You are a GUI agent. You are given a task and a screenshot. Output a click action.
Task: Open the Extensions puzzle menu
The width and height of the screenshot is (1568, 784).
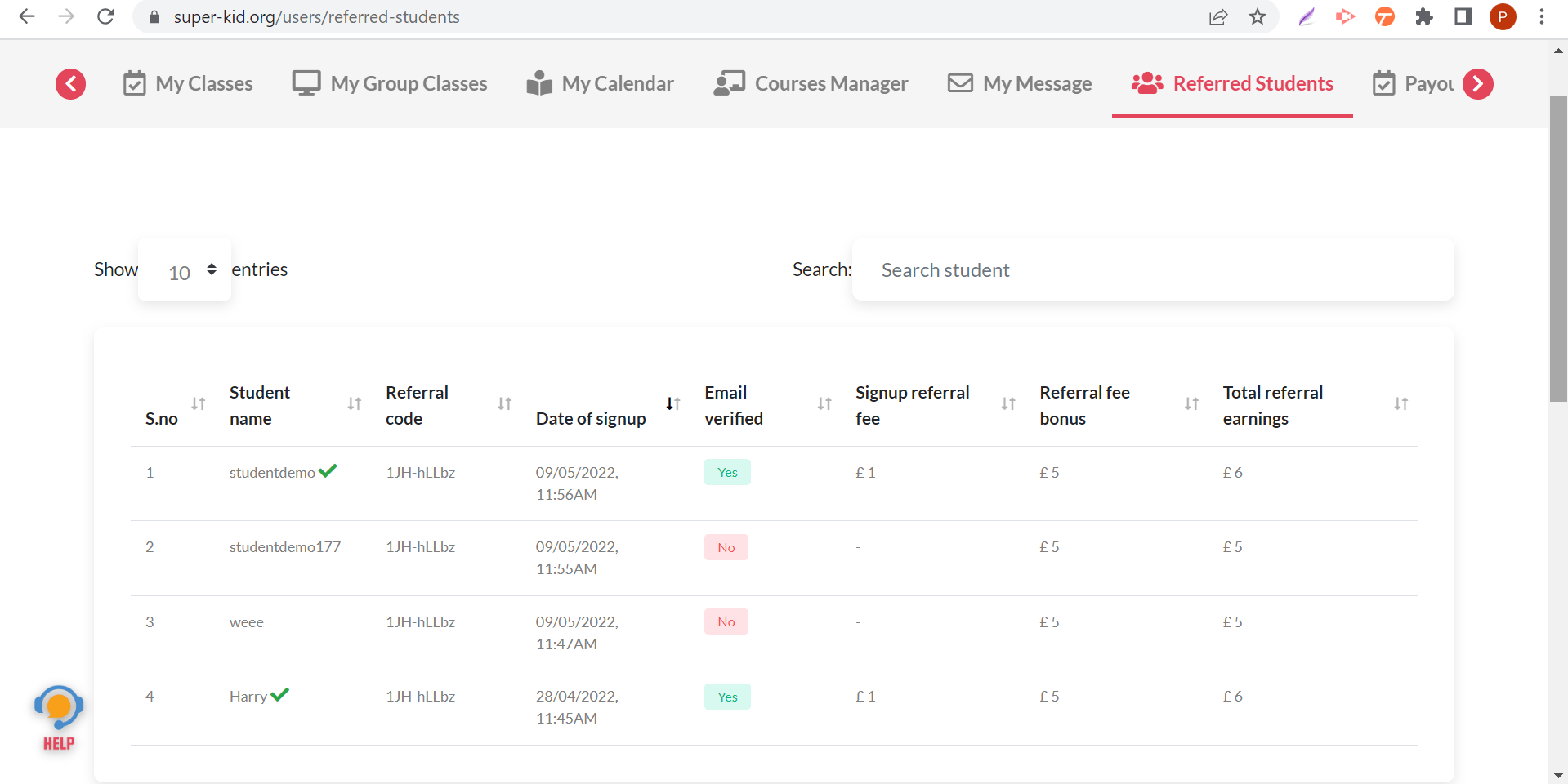[1424, 16]
